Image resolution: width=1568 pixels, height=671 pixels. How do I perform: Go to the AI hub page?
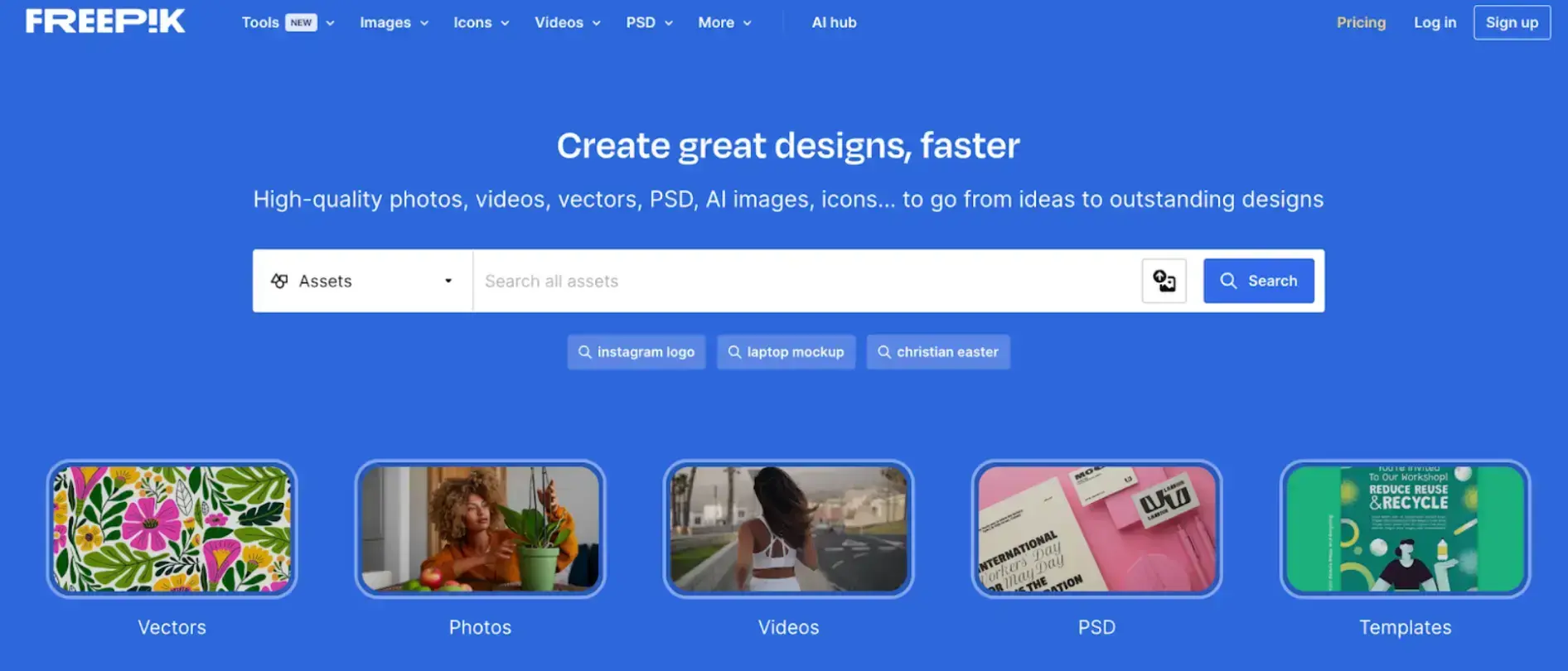point(834,22)
